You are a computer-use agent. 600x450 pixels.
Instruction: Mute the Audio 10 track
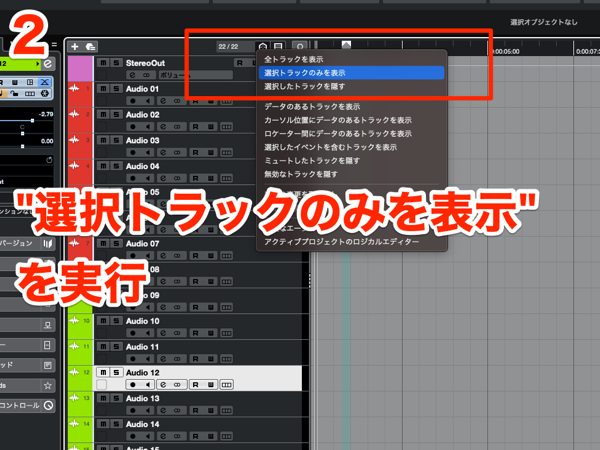(103, 321)
